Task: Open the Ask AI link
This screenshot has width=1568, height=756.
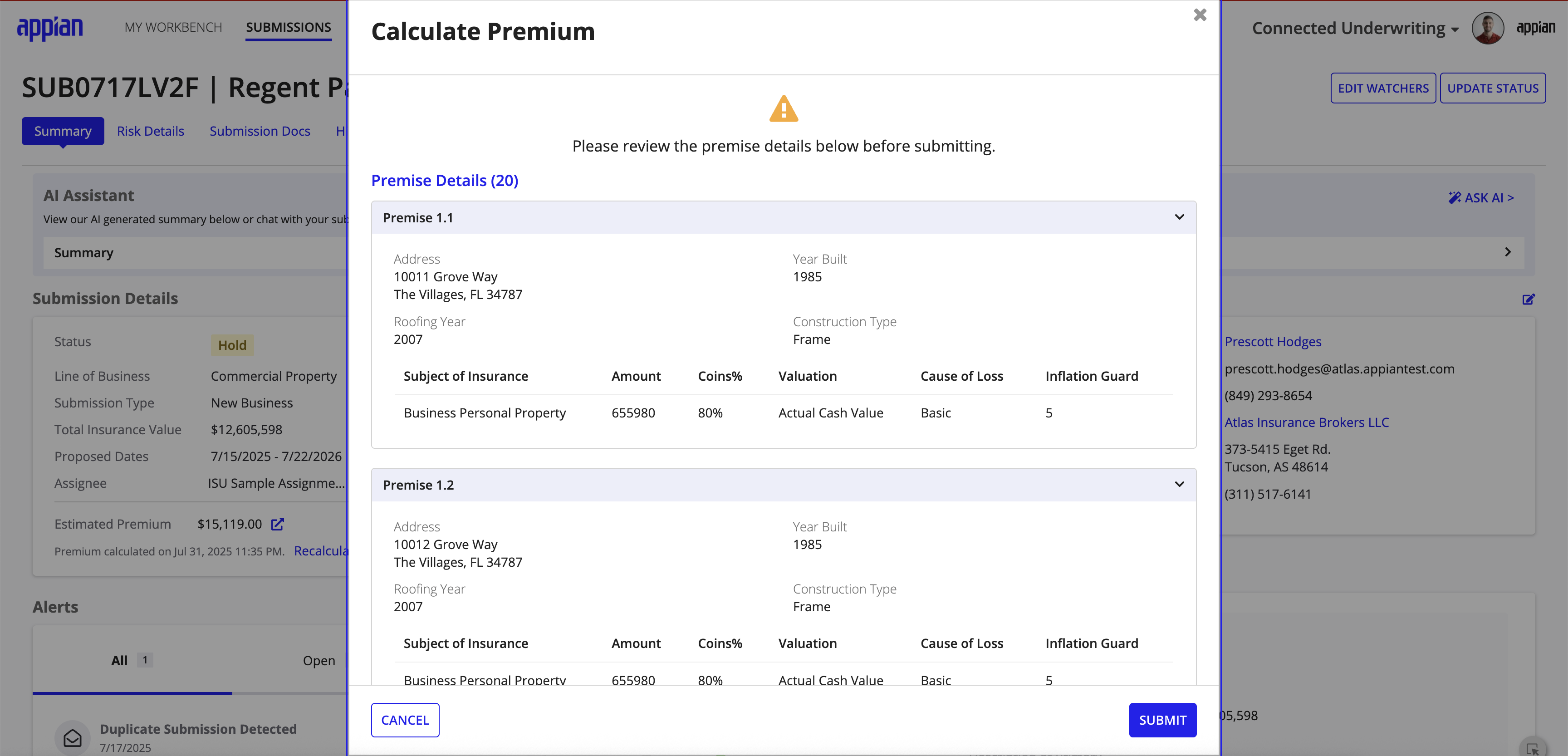Action: click(1480, 198)
